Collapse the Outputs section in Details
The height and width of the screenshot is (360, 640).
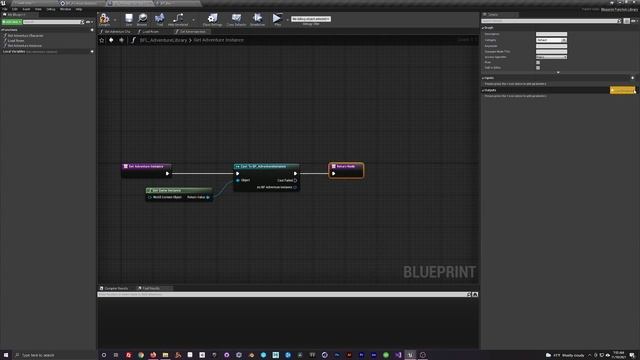point(483,90)
